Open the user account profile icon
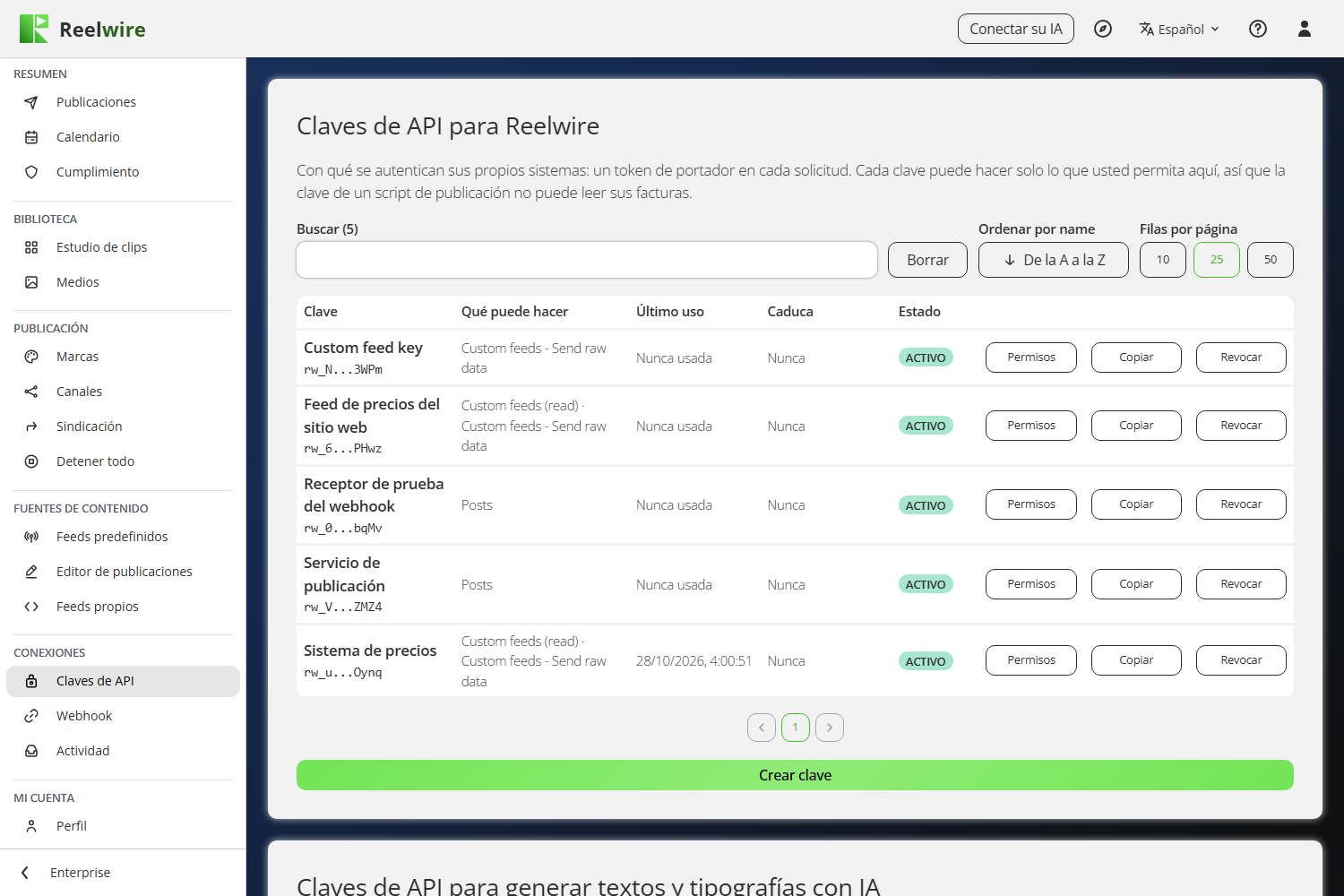 pyautogui.click(x=1305, y=29)
